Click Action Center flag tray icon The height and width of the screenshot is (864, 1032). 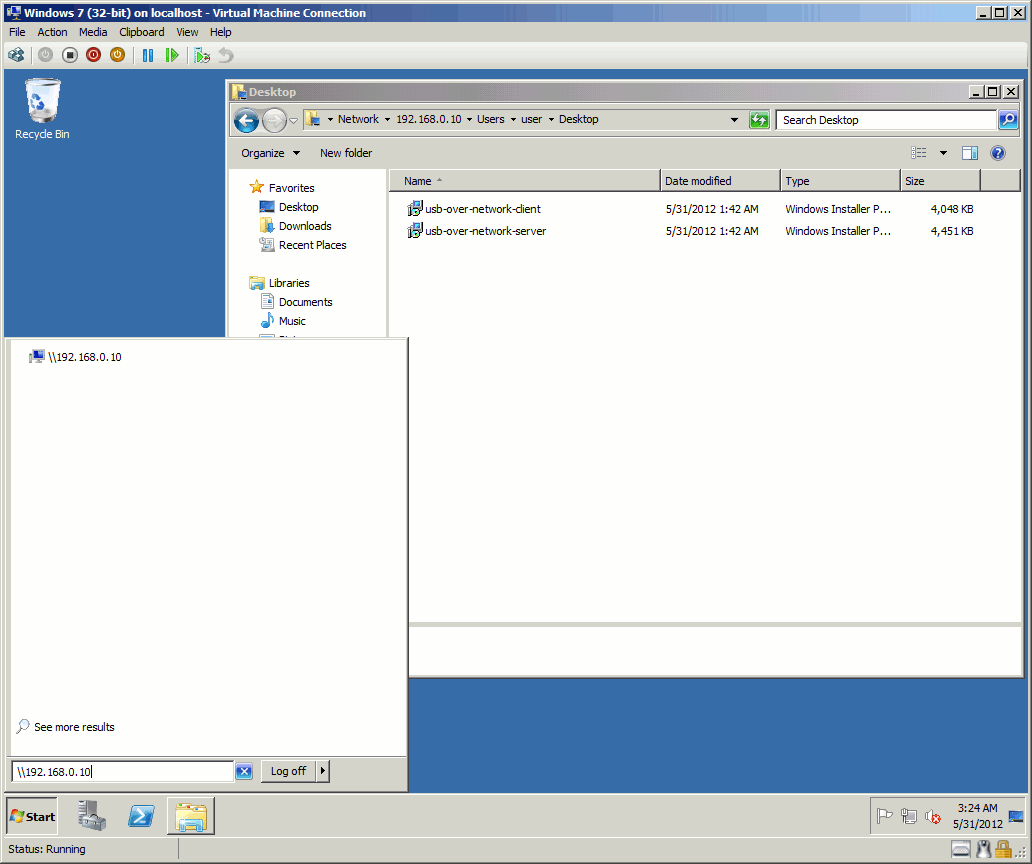[x=885, y=817]
